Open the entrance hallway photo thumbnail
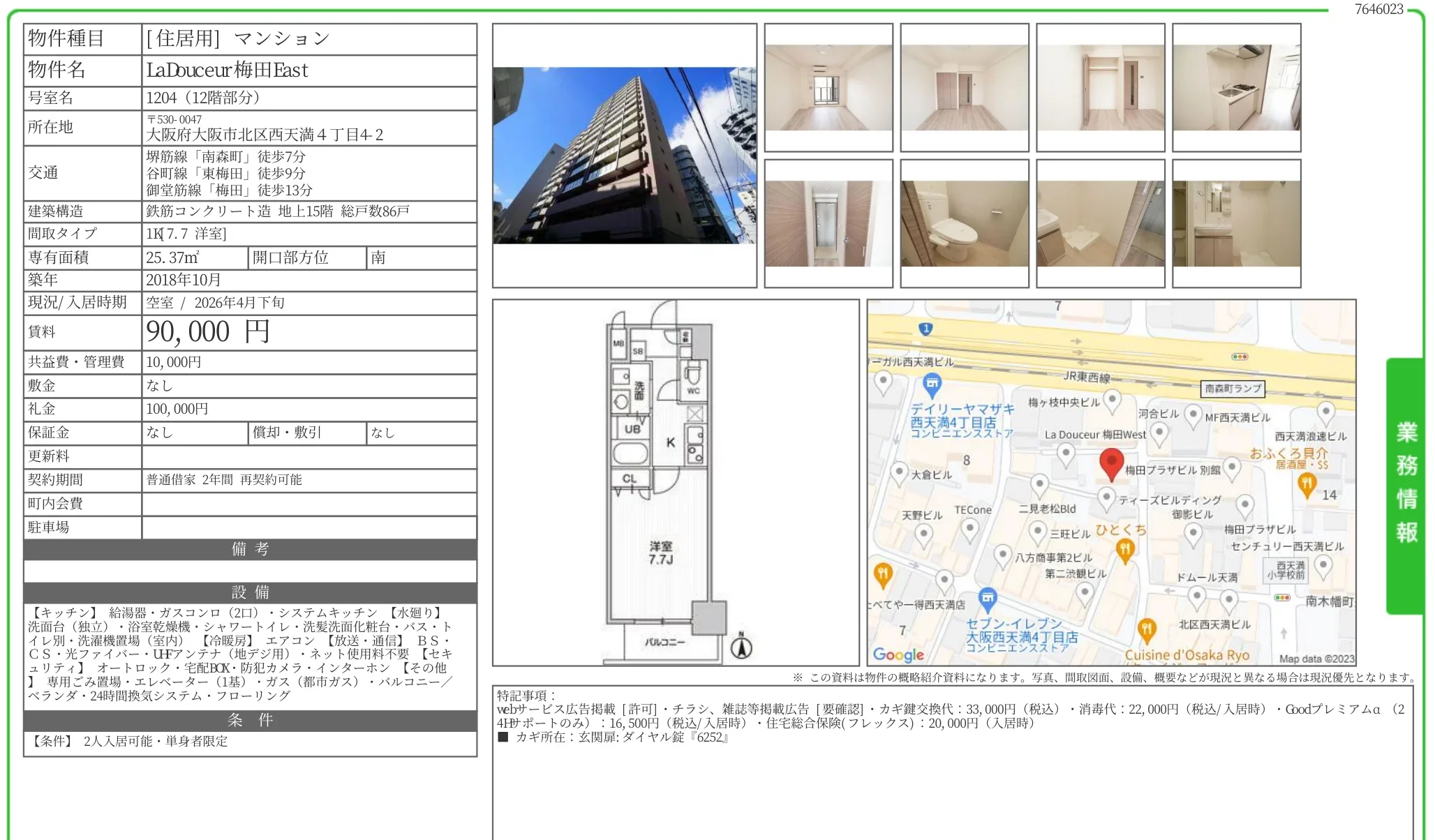Image resolution: width=1435 pixels, height=840 pixels. click(828, 223)
